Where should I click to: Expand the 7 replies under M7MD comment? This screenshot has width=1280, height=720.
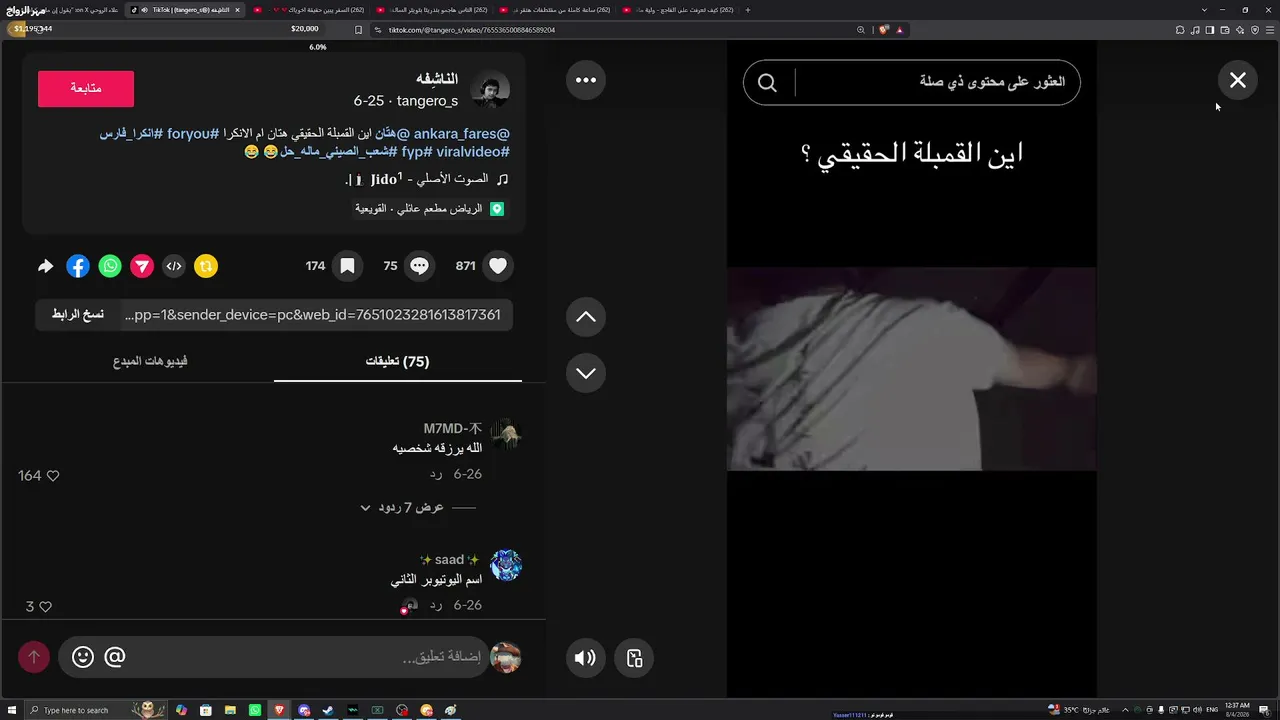click(x=409, y=508)
